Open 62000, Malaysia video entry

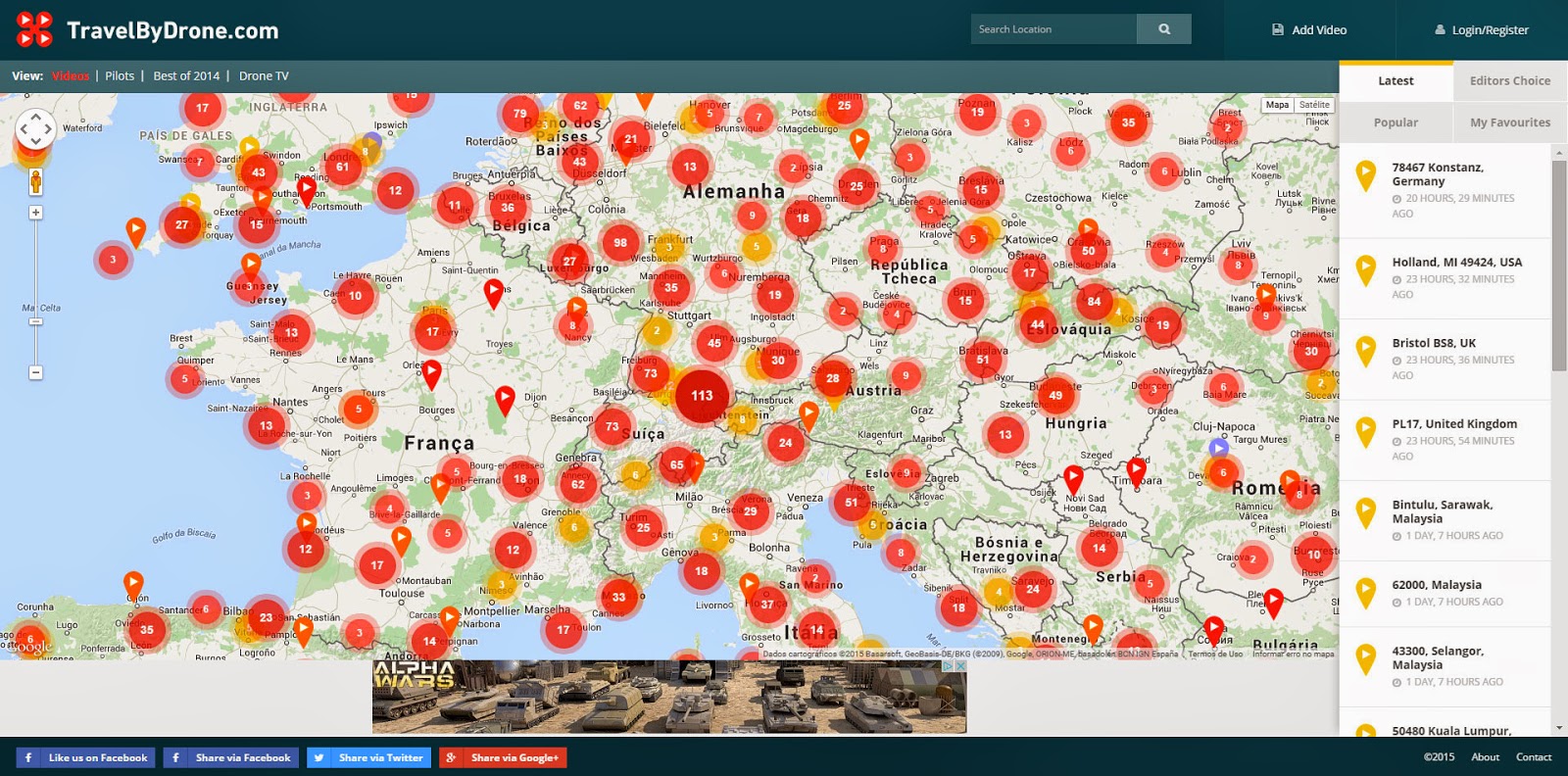1445,594
